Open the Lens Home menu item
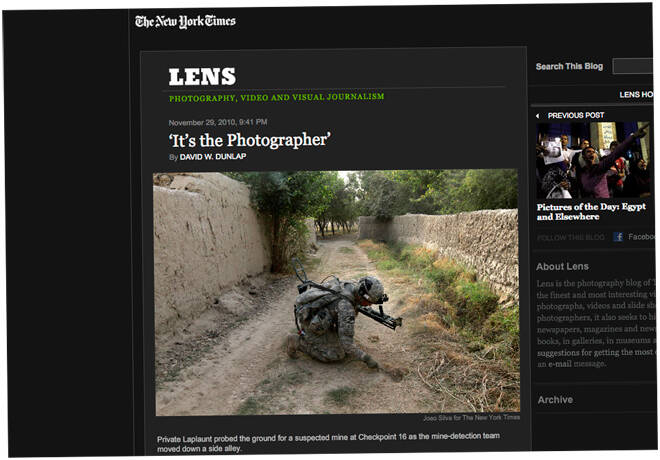660x460 pixels. click(636, 95)
